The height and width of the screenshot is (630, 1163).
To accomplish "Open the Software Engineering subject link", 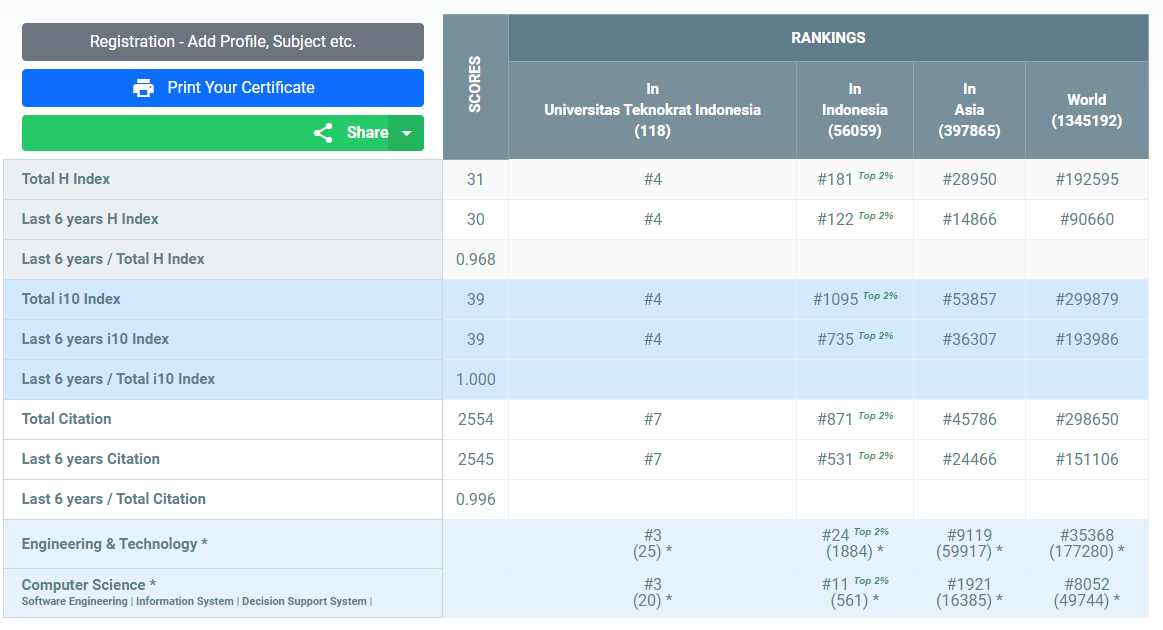I will pyautogui.click(x=74, y=602).
